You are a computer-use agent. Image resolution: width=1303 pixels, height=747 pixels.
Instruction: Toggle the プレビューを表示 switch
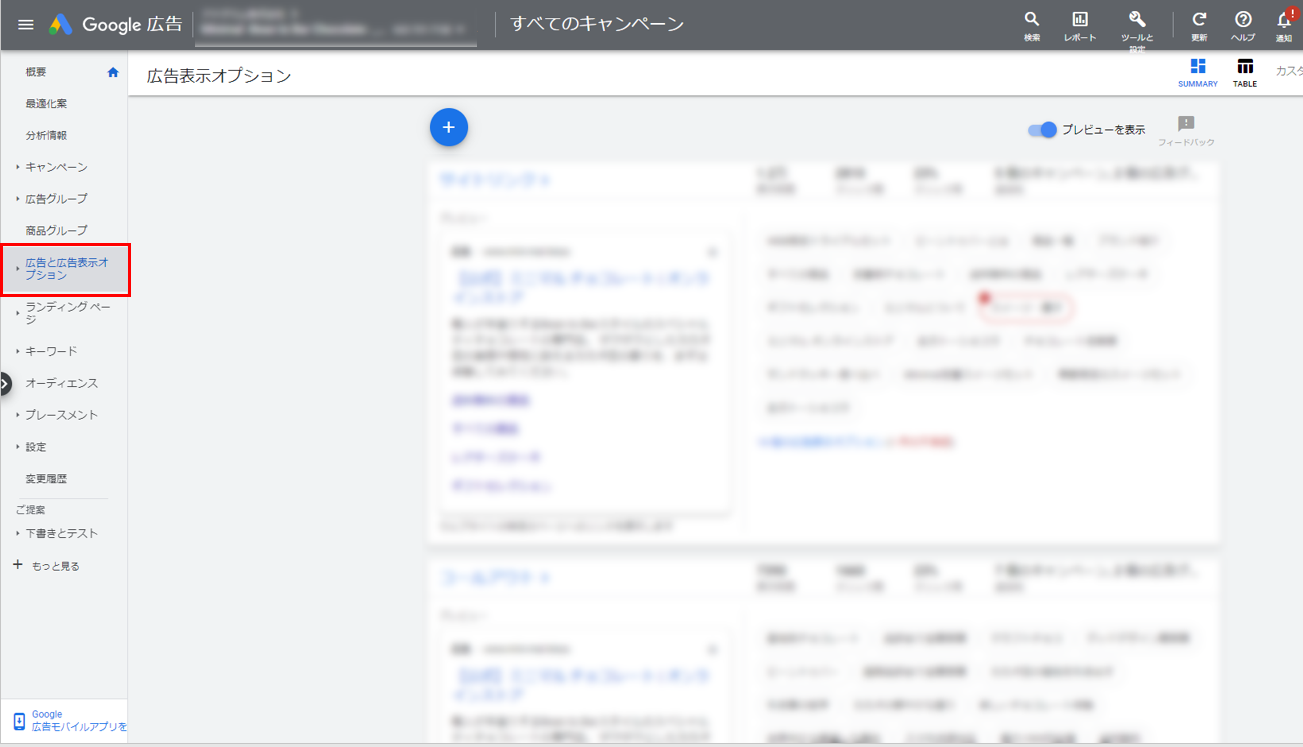[x=1042, y=130]
